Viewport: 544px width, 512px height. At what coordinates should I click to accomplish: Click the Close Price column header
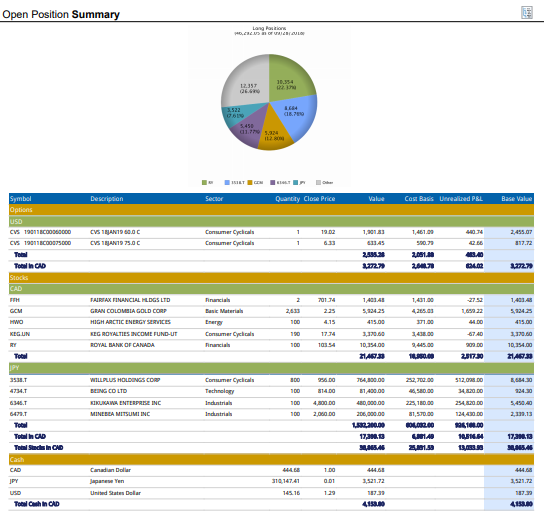coord(319,199)
